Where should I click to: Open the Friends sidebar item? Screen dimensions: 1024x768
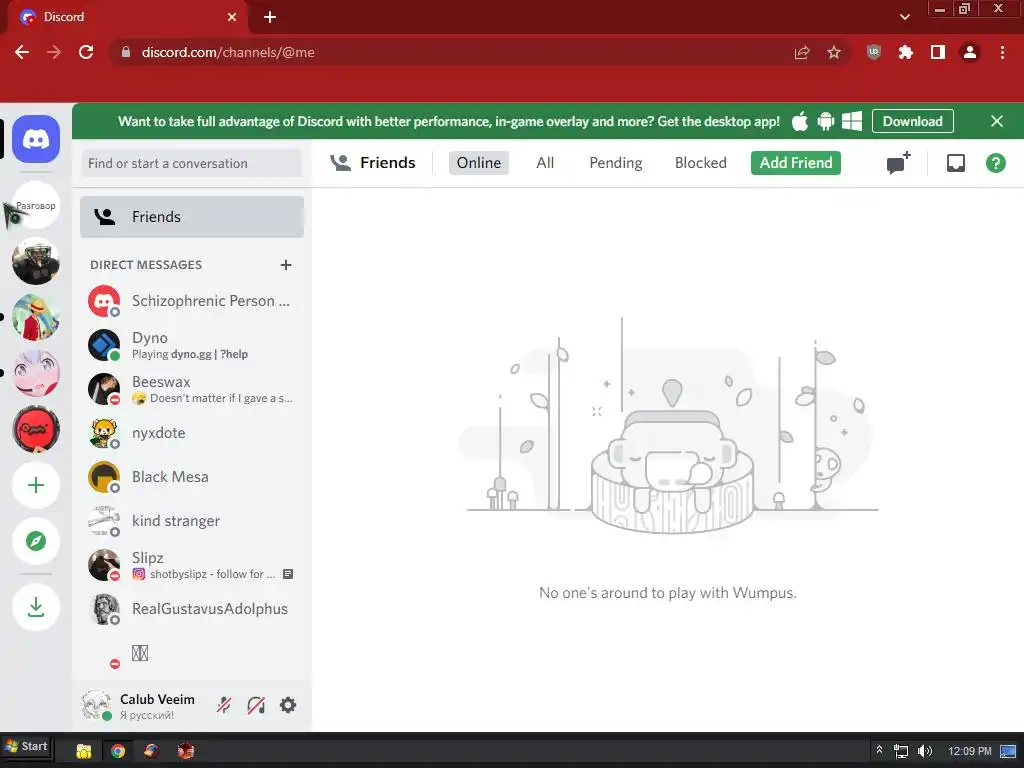pos(192,217)
